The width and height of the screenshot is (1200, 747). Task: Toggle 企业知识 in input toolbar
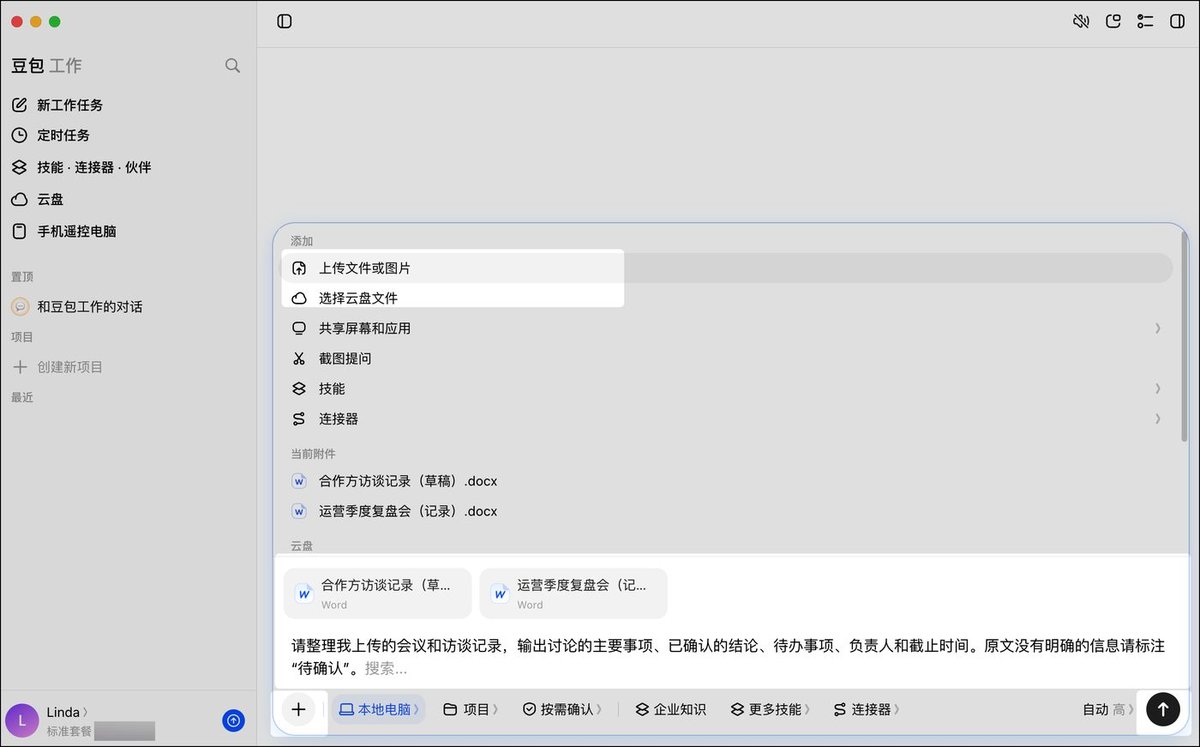click(671, 709)
